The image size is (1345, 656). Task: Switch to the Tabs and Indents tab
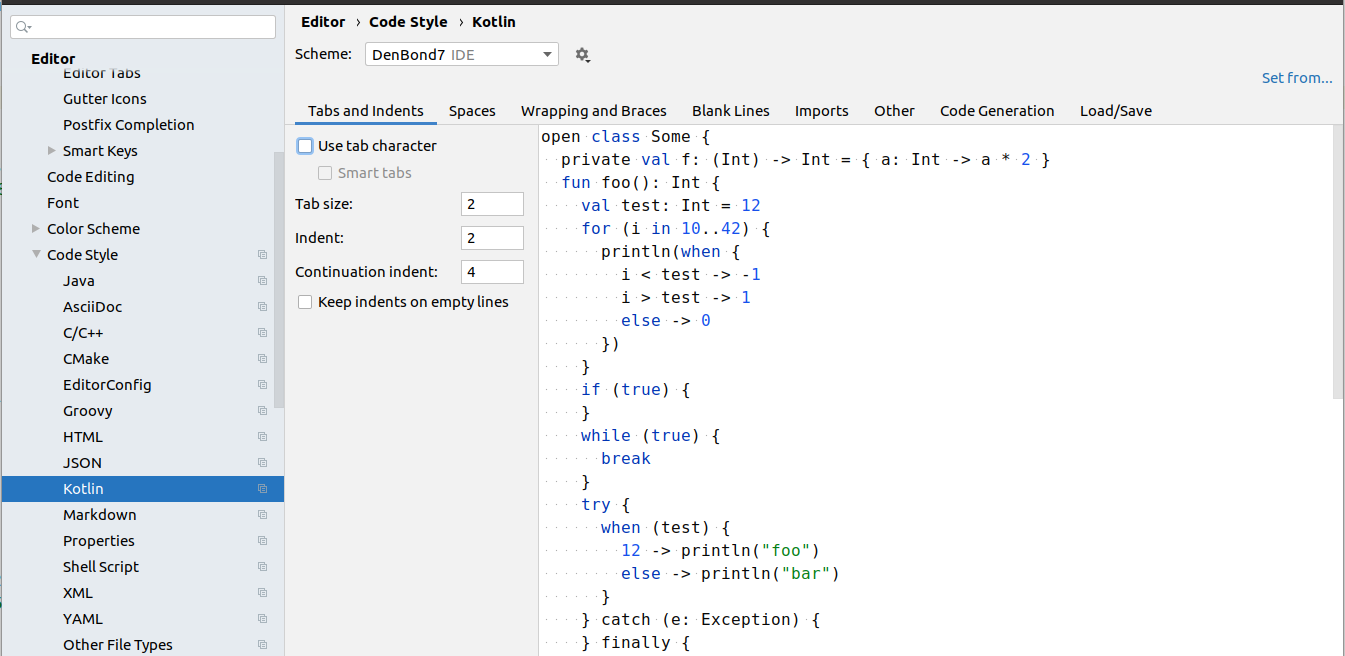[x=366, y=111]
